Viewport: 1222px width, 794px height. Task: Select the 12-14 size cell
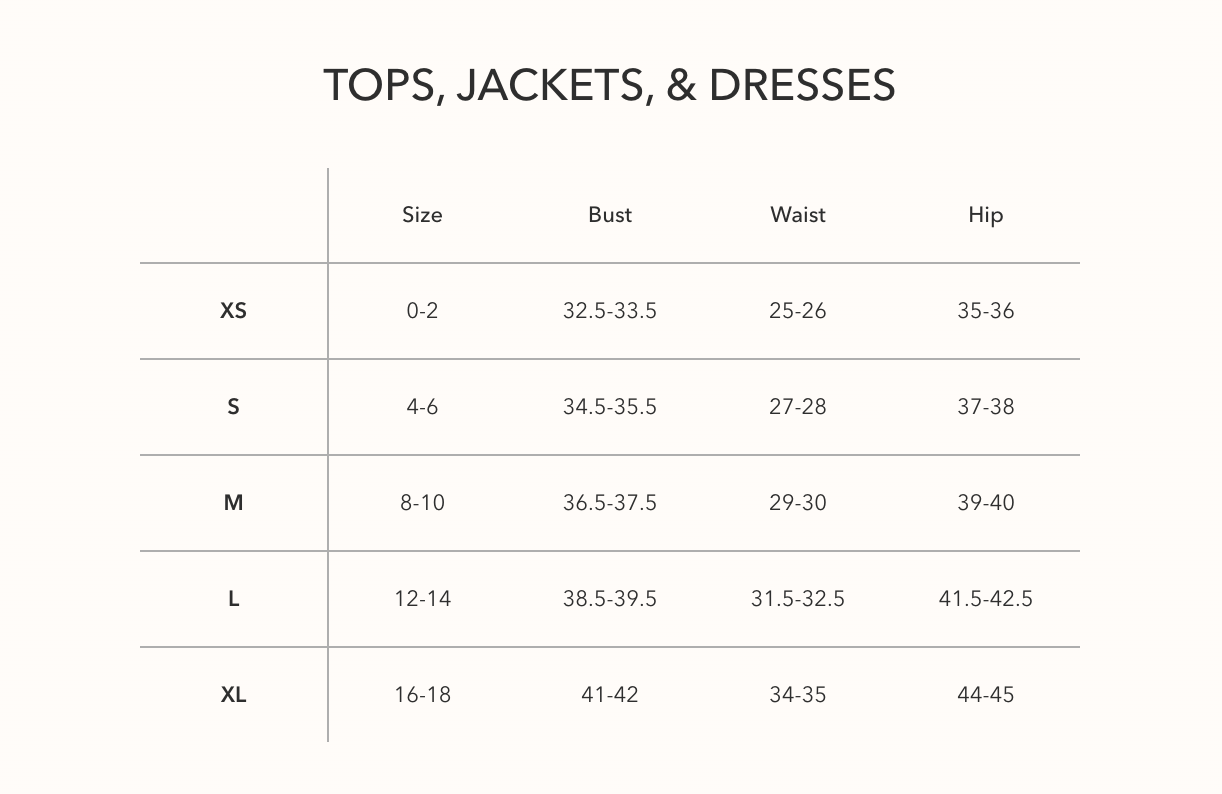(422, 599)
